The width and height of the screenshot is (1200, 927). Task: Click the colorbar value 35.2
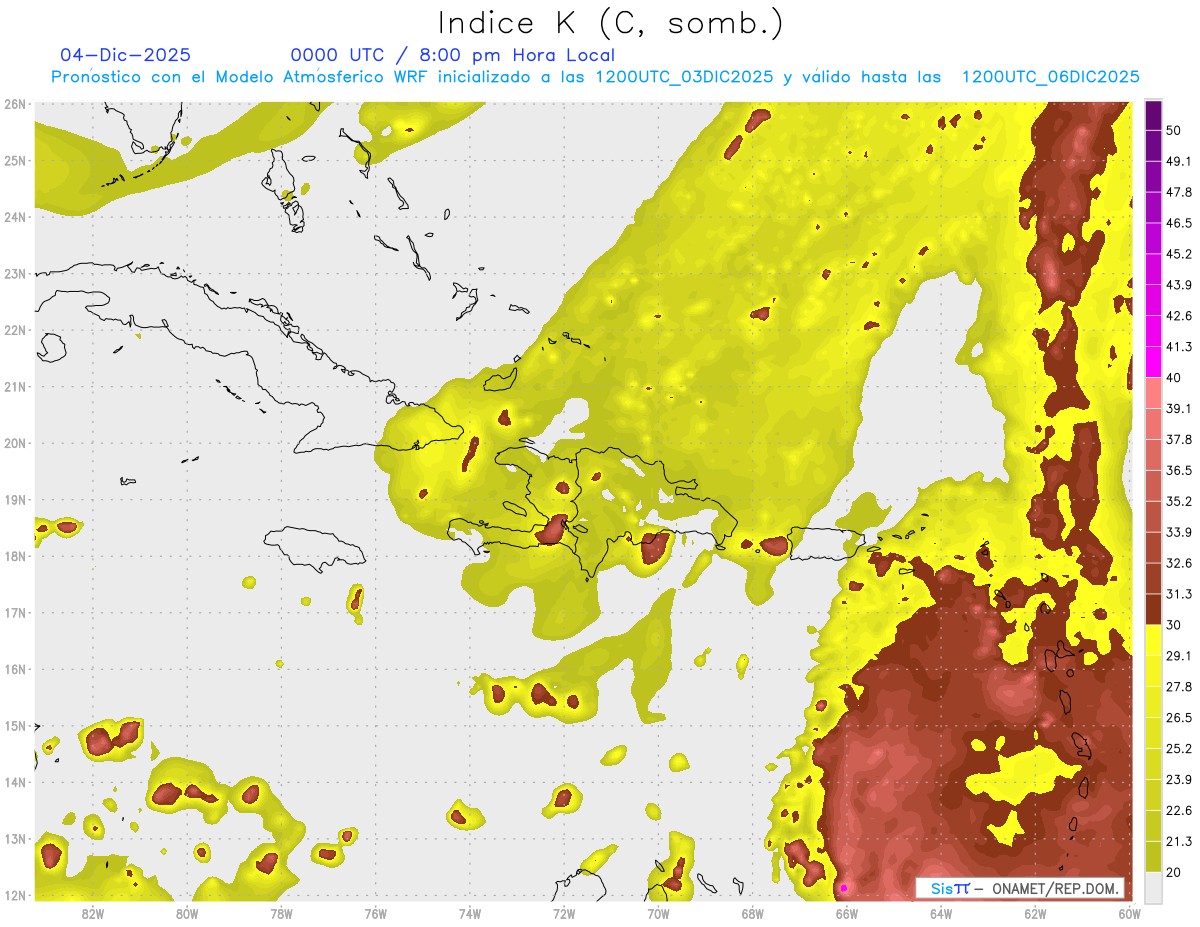[1178, 501]
